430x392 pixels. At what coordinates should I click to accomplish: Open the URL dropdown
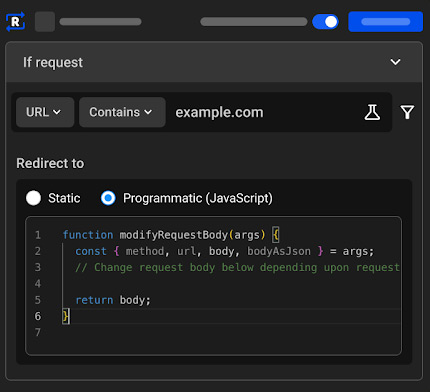[x=45, y=112]
